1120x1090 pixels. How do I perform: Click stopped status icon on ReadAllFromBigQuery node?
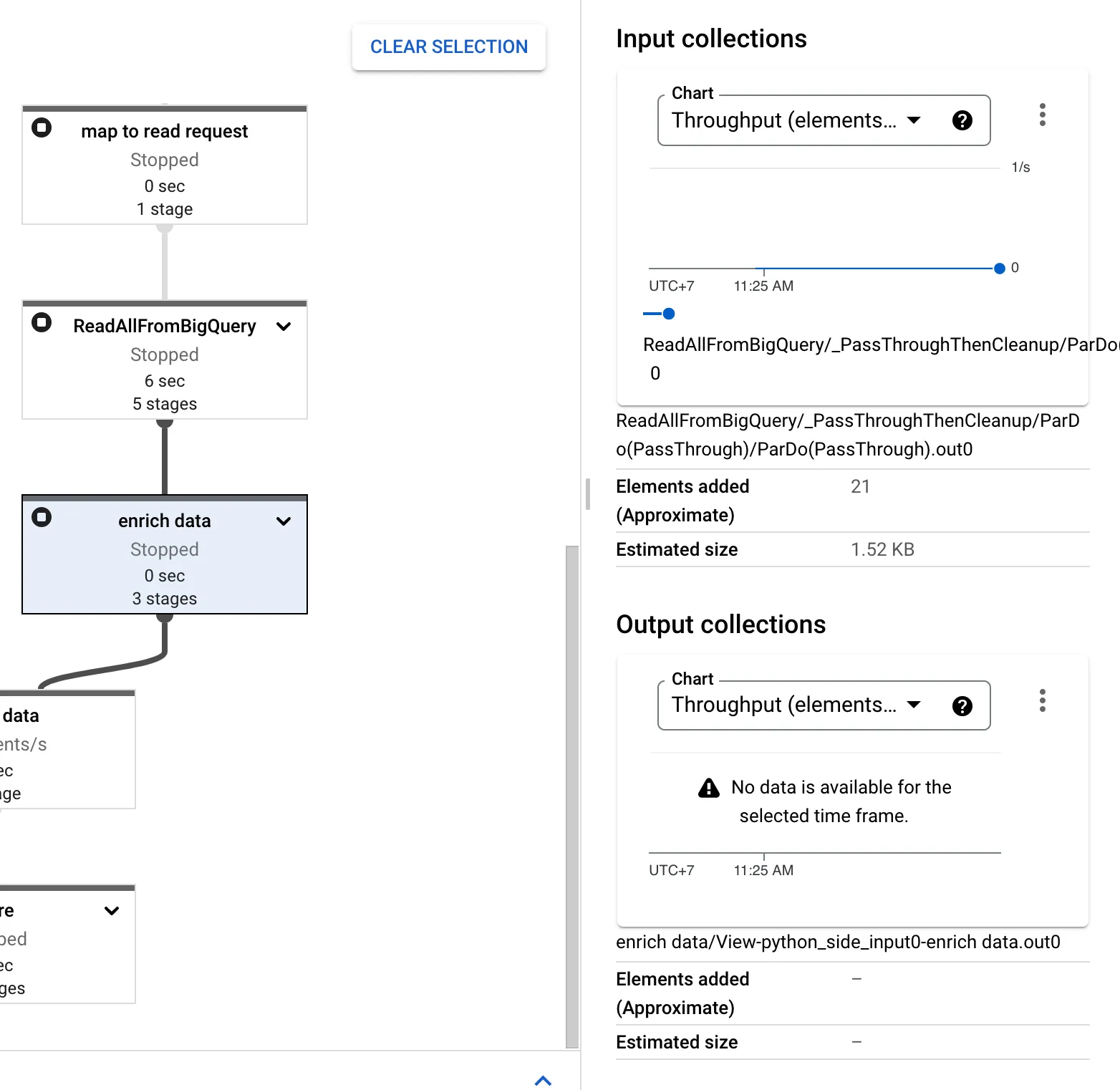tap(42, 323)
